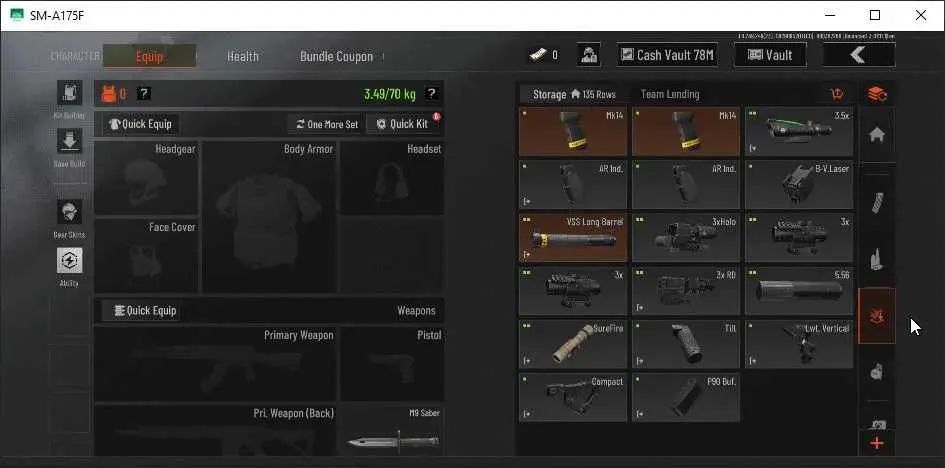Select the magazine category in storage sidebar

[877, 202]
